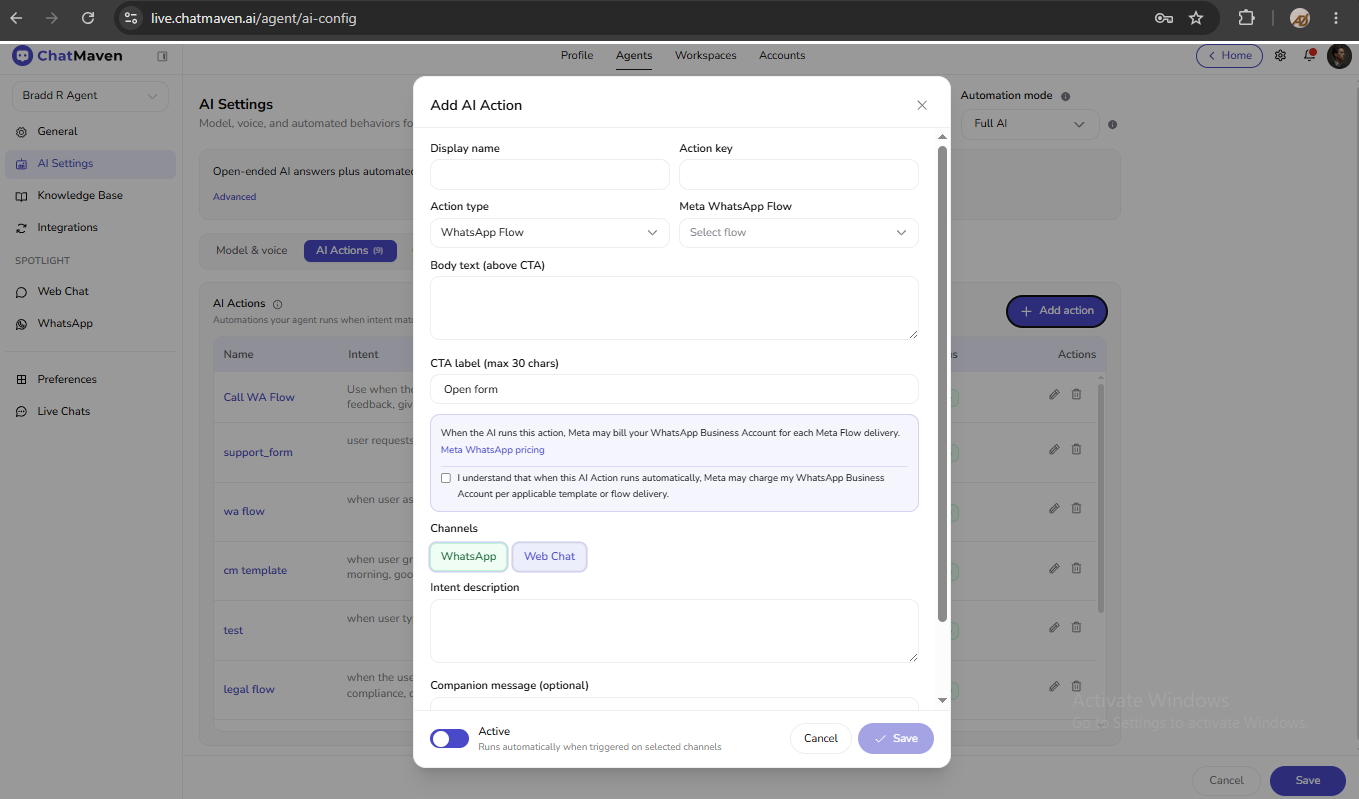
Task: Click the Advanced link
Action: [235, 197]
